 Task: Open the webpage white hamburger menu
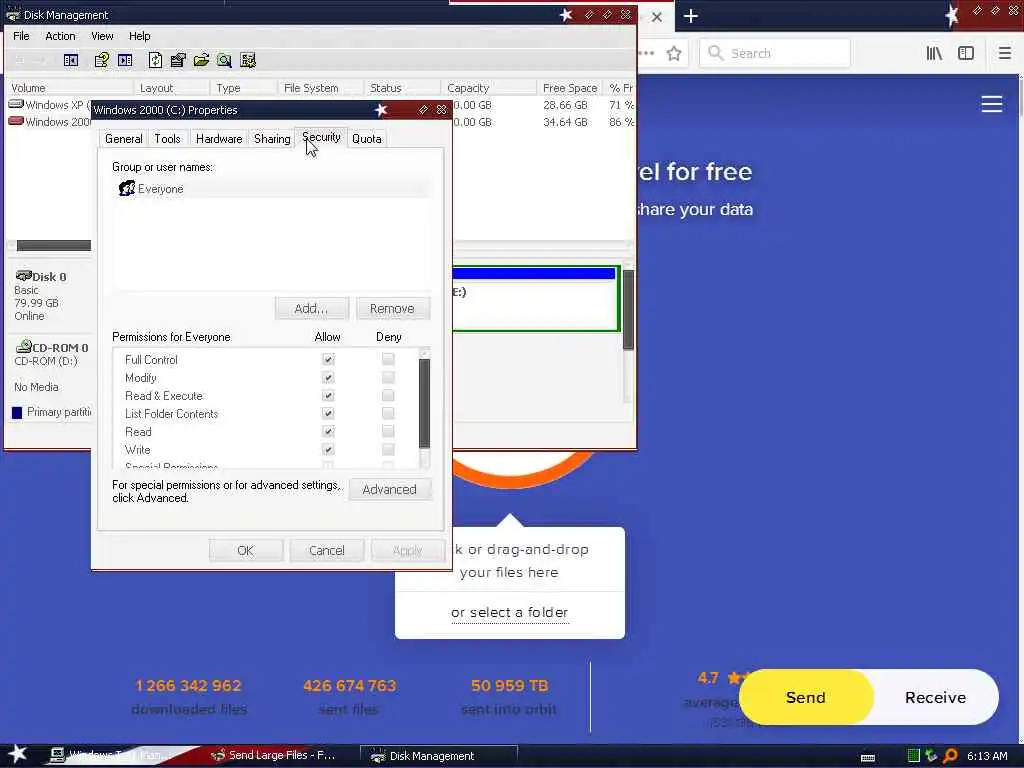991,104
